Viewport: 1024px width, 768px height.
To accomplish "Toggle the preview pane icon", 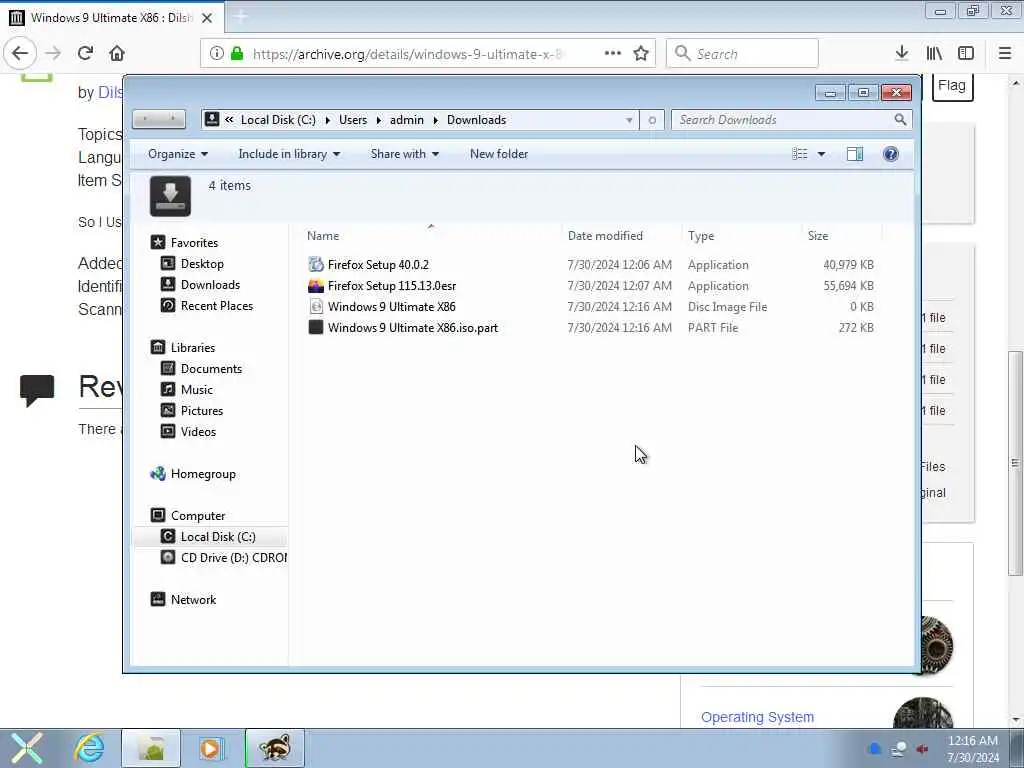I will 855,154.
